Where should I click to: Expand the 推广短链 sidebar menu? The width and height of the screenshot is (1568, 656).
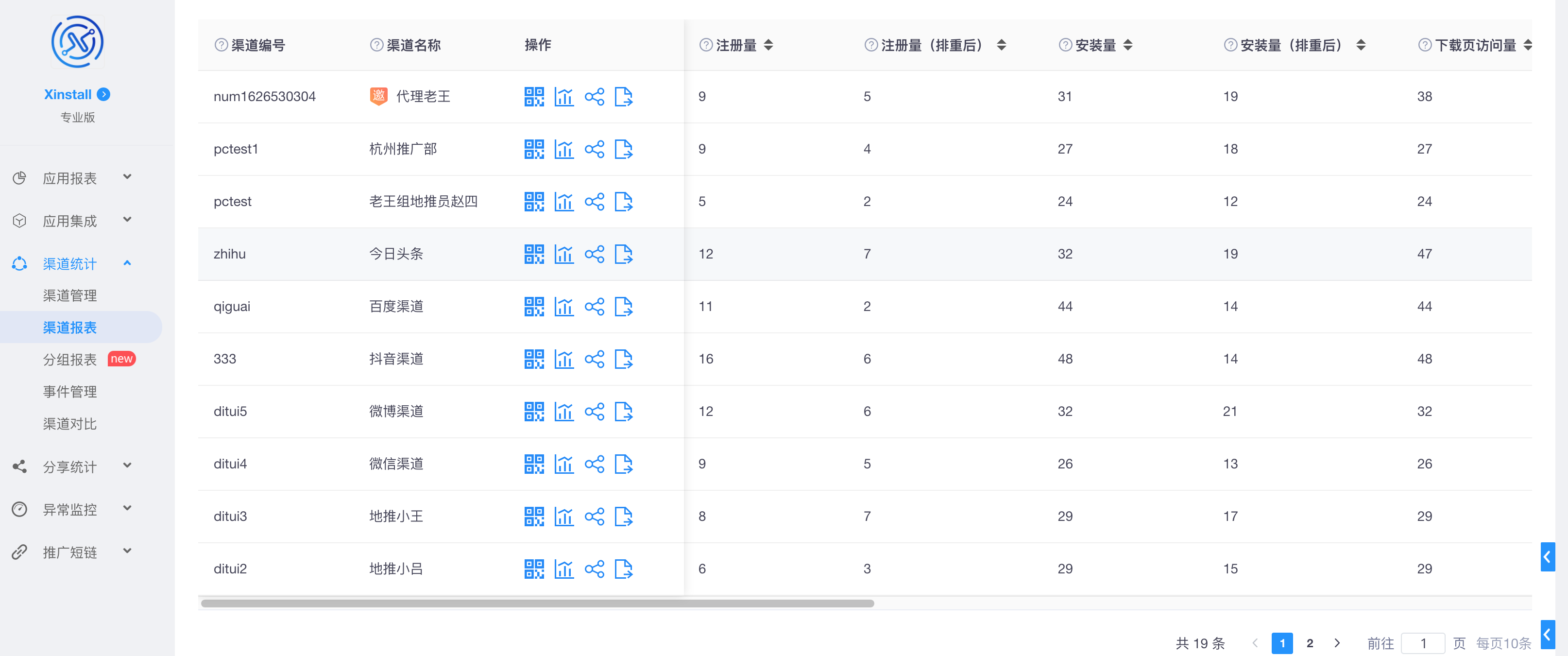tap(70, 552)
